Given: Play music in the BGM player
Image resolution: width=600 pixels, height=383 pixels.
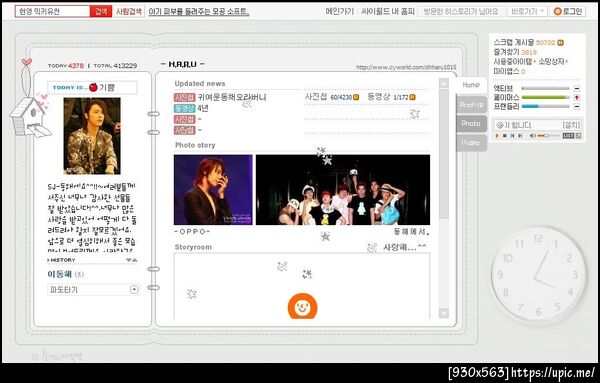Looking at the screenshot, I should 497,135.
